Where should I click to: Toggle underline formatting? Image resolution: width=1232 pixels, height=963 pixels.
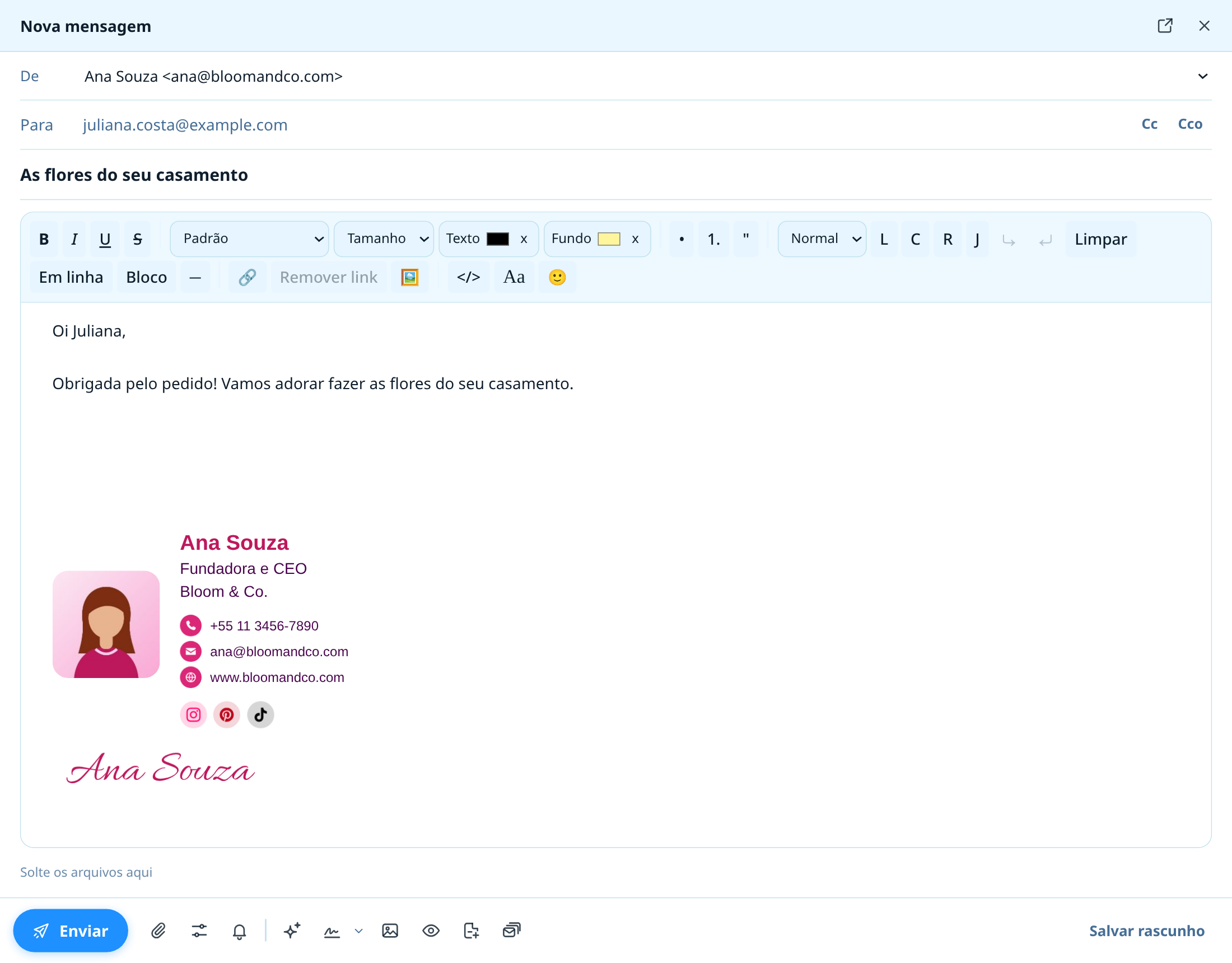(x=105, y=239)
